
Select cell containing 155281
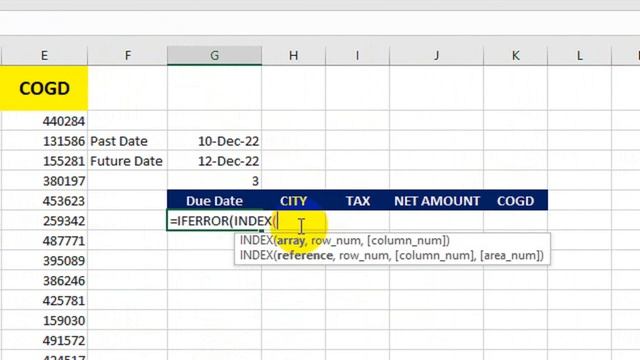44,161
